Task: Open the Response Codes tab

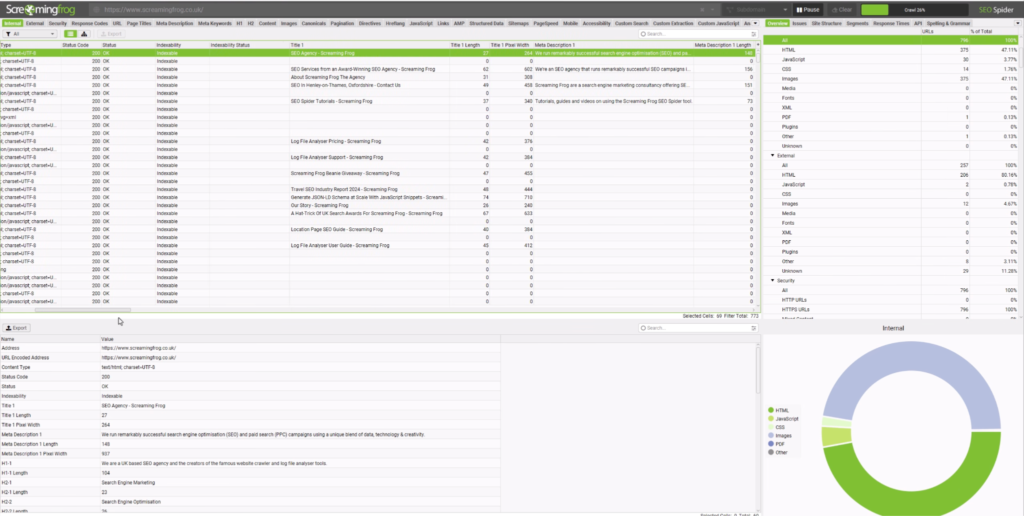Action: point(89,24)
